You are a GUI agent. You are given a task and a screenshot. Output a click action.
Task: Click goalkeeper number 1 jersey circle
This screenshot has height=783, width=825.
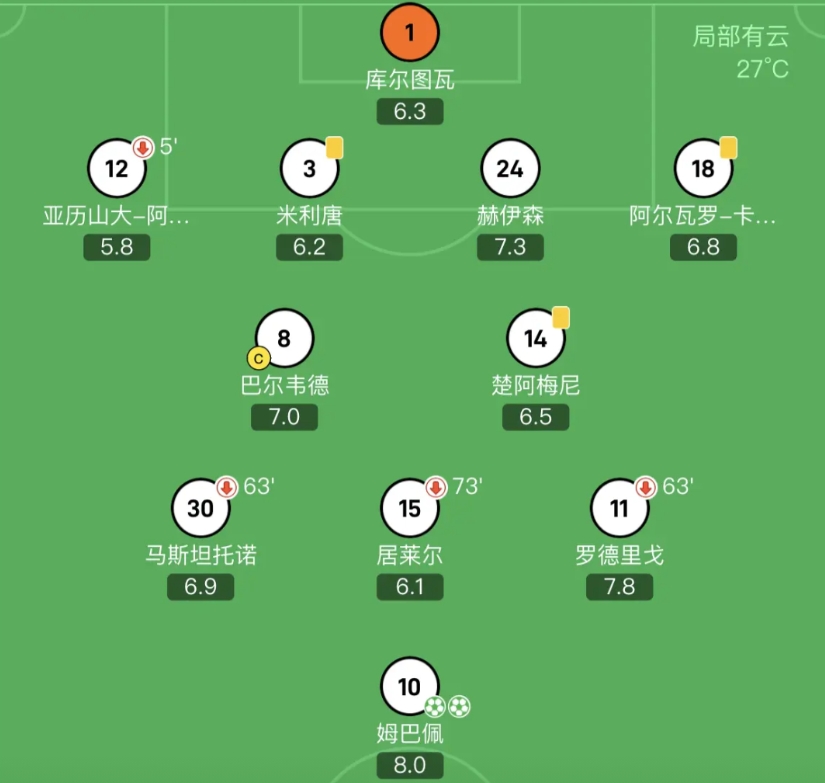coord(410,33)
